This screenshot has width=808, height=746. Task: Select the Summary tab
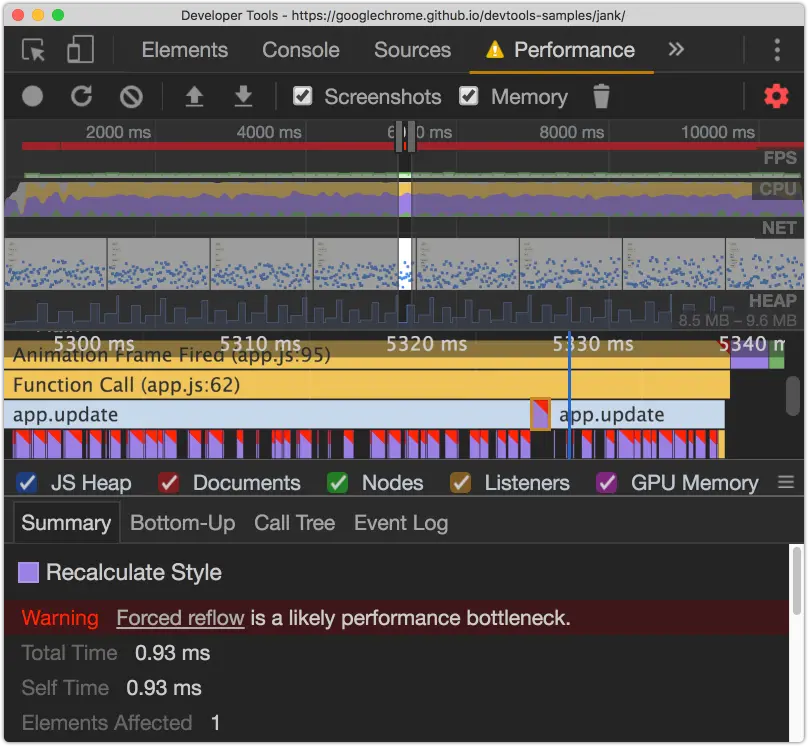[x=66, y=523]
